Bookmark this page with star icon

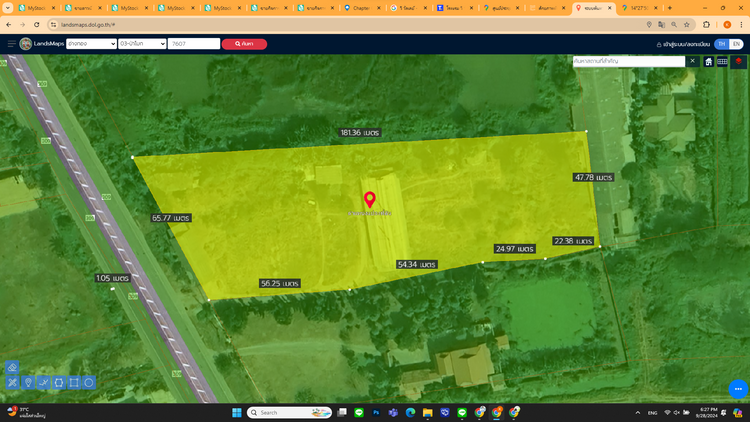pyautogui.click(x=687, y=24)
